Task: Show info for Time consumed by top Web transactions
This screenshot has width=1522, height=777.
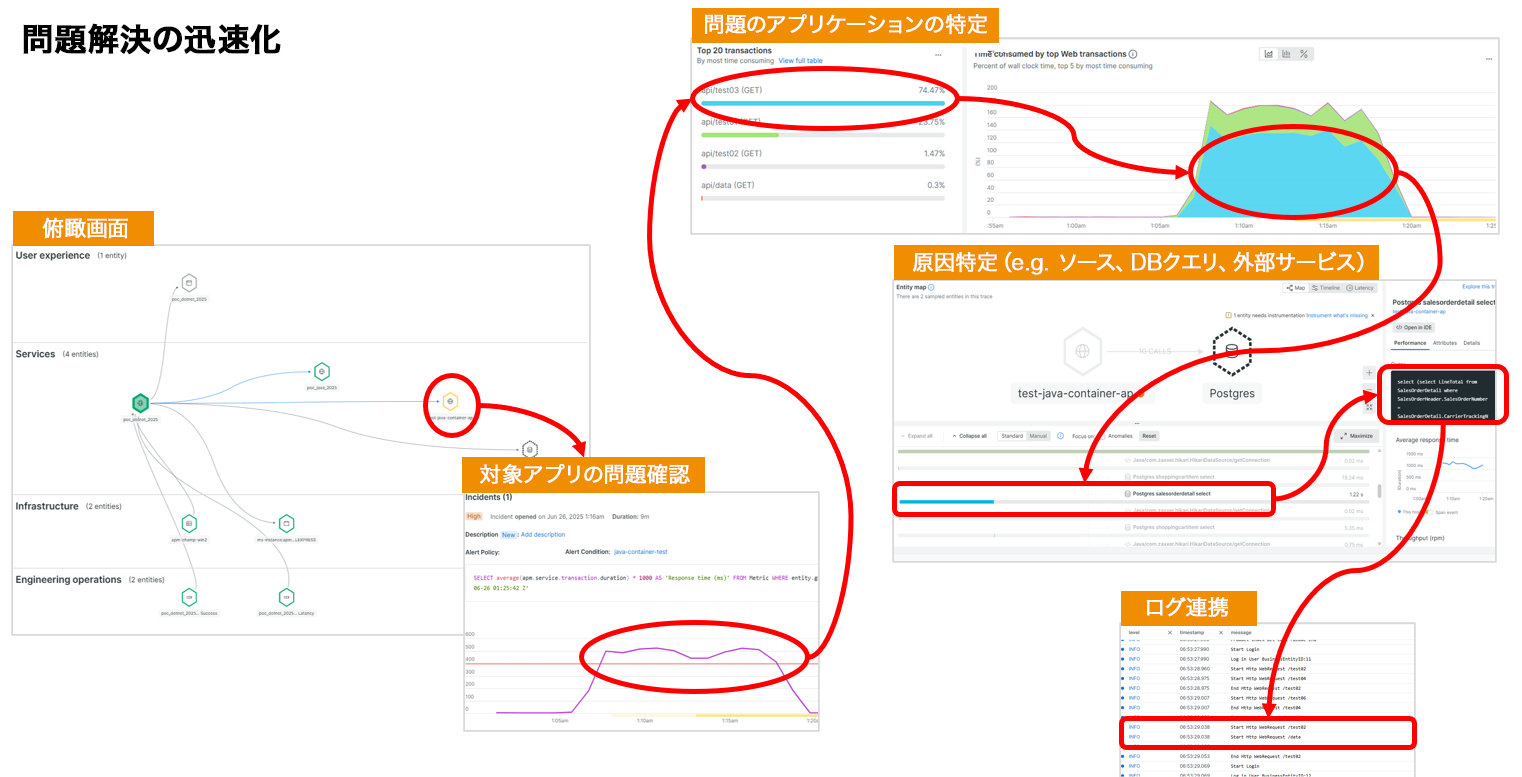Action: (1133, 54)
